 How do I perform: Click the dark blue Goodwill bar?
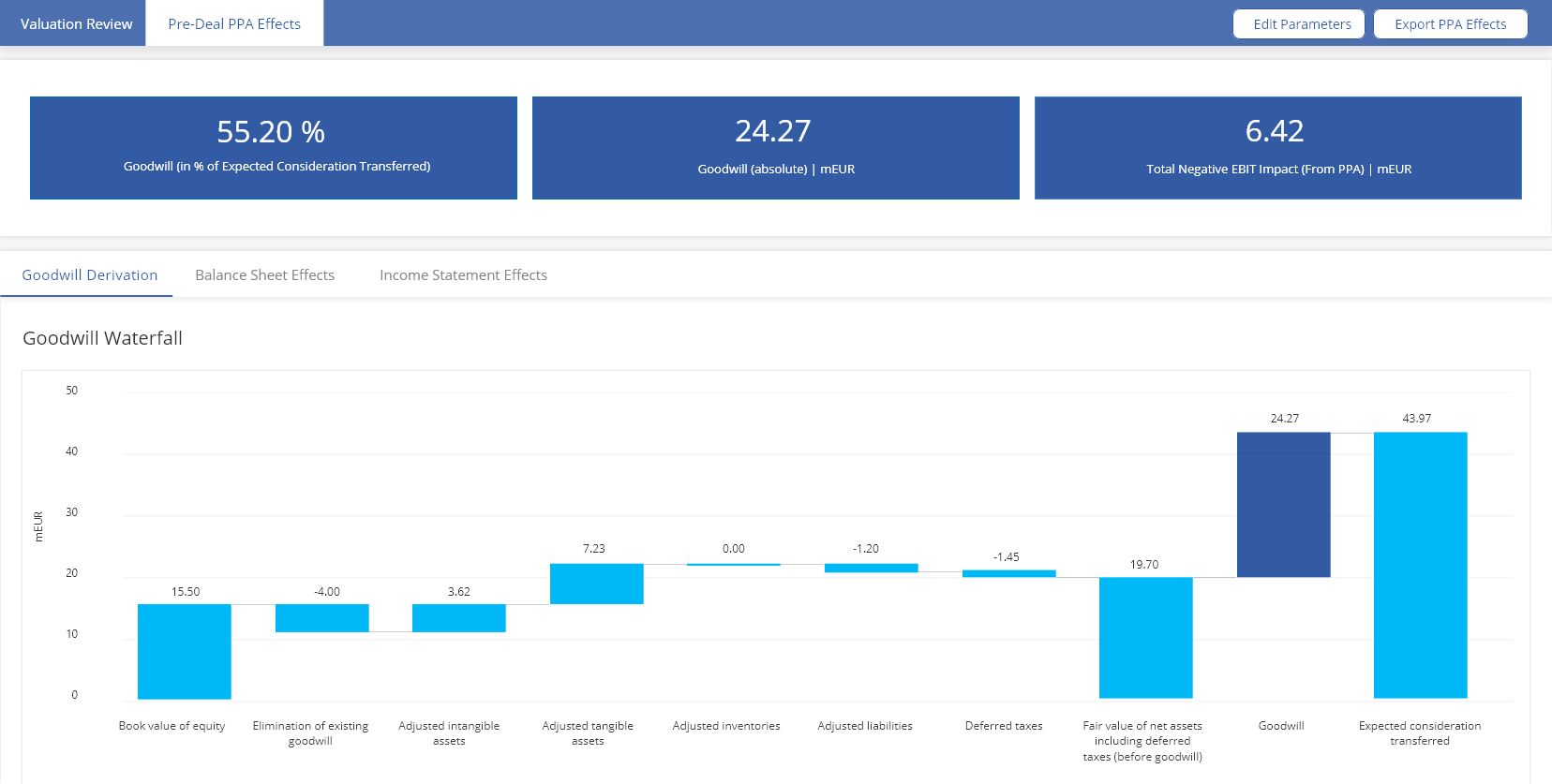pyautogui.click(x=1283, y=504)
